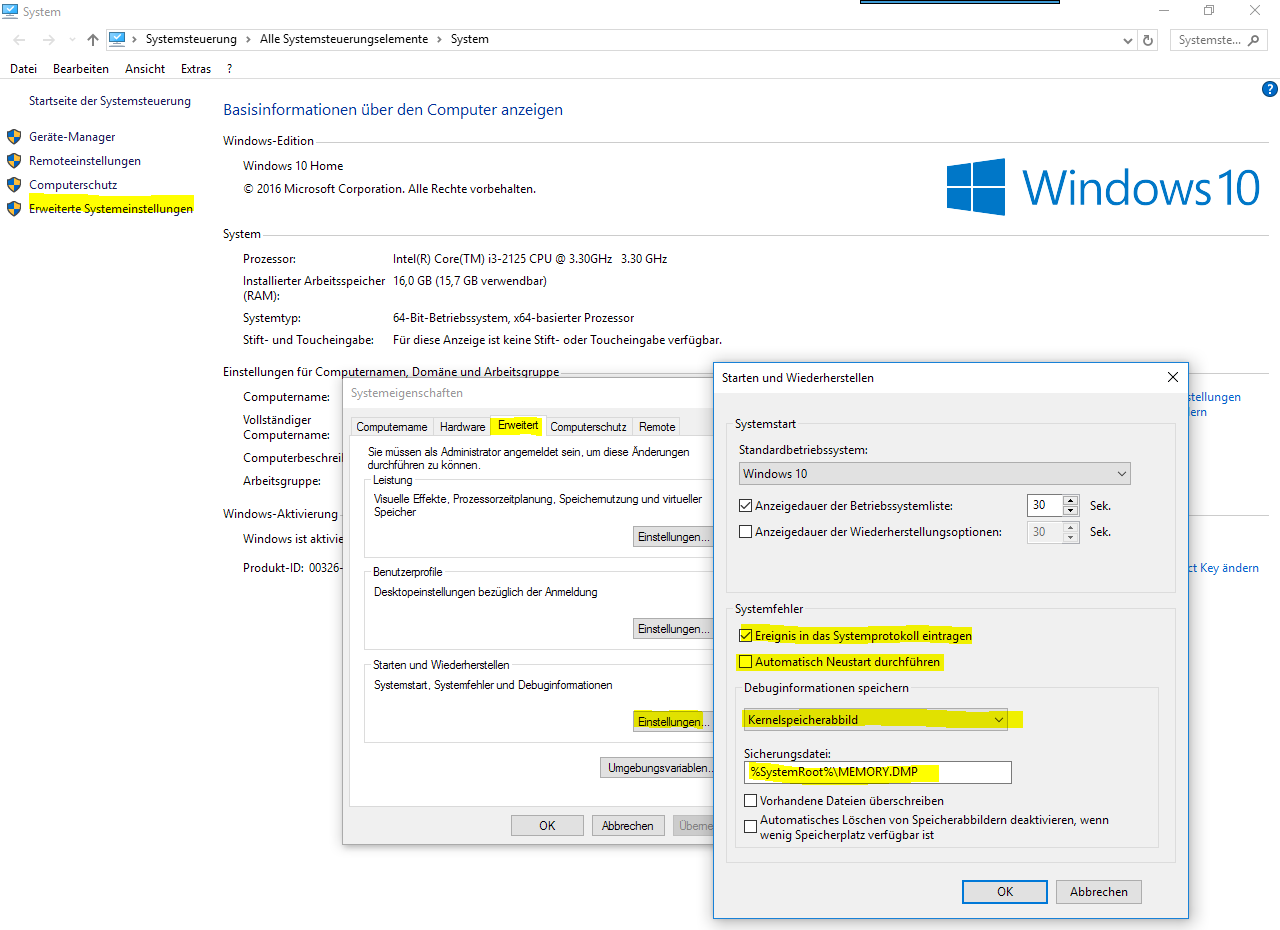1280x930 pixels.
Task: Open Benutzerprofile Einstellungen button
Action: 673,629
